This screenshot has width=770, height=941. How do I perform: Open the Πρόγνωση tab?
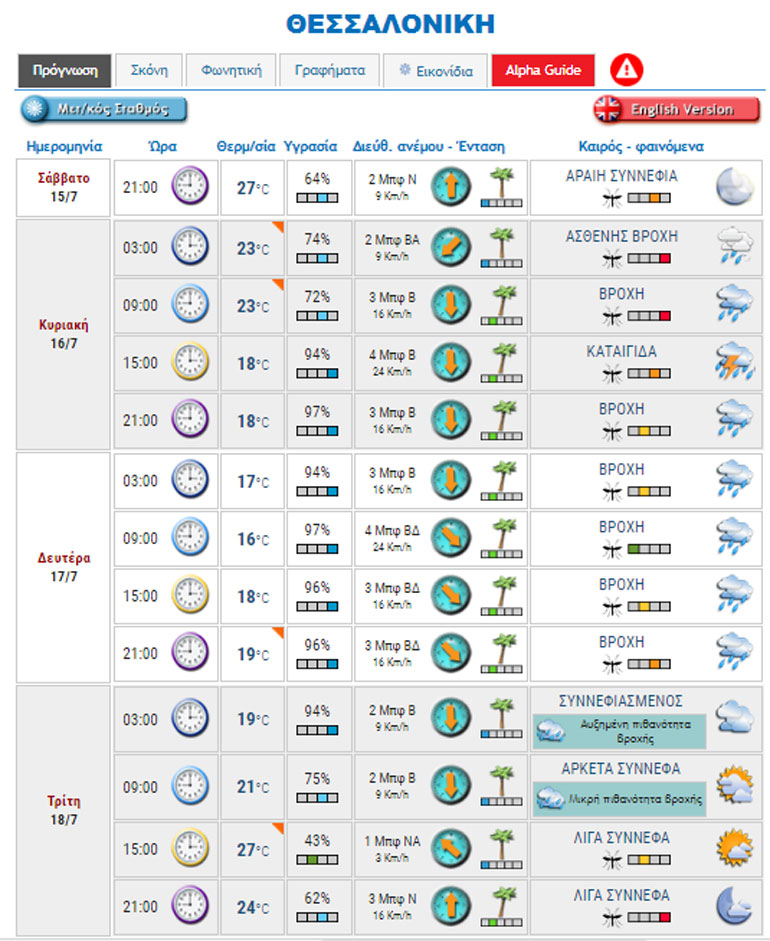pyautogui.click(x=64, y=71)
